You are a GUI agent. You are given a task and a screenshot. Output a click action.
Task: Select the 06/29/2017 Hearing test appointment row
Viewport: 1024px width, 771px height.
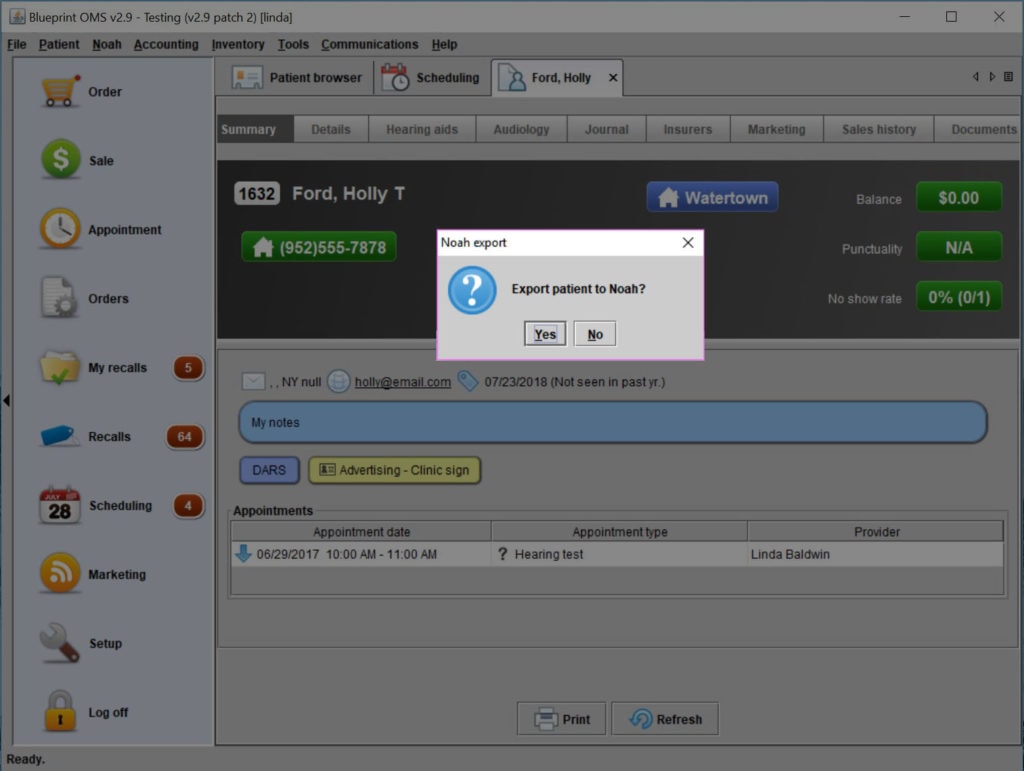coord(617,551)
